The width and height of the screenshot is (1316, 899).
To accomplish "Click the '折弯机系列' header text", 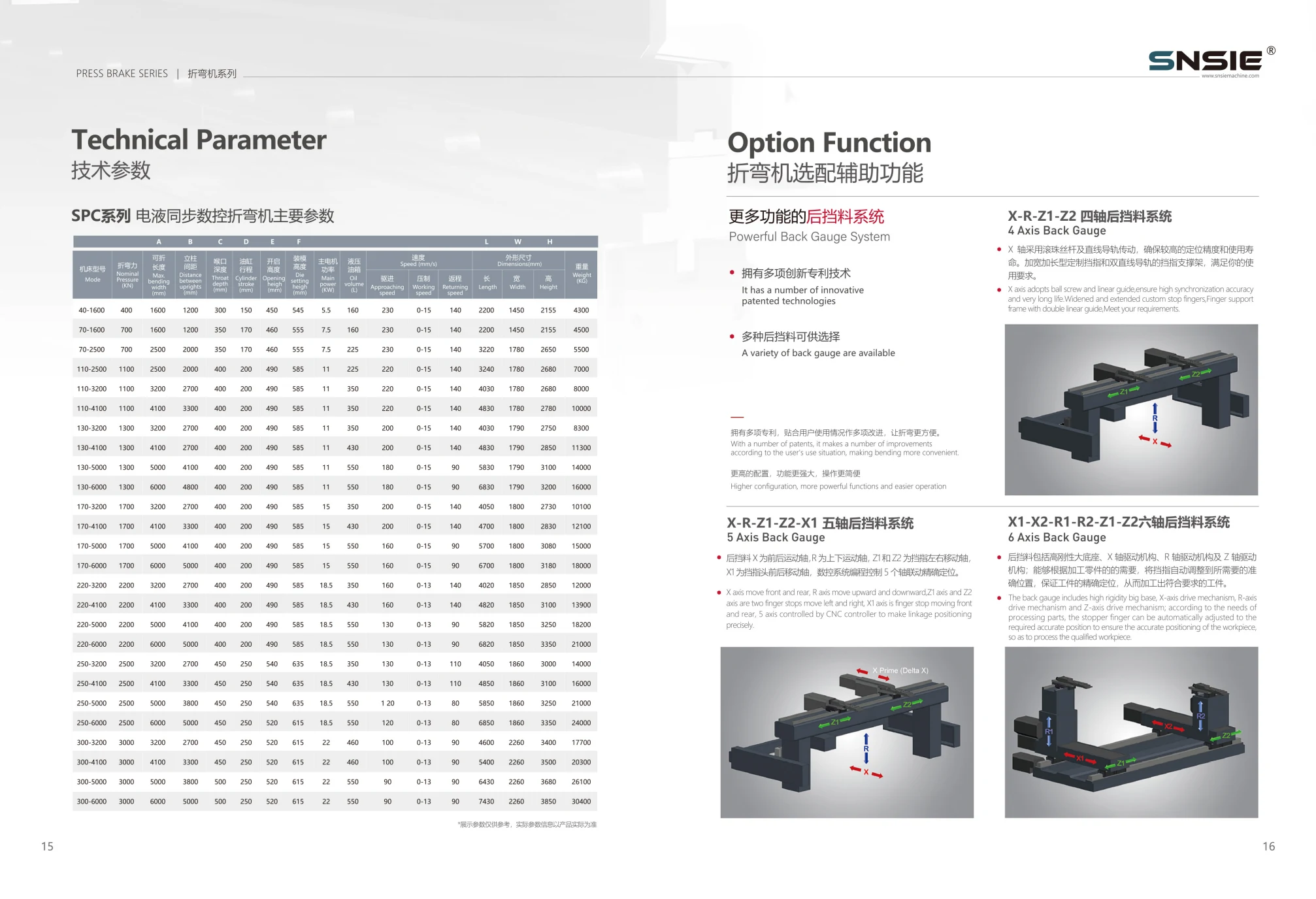I will (212, 74).
